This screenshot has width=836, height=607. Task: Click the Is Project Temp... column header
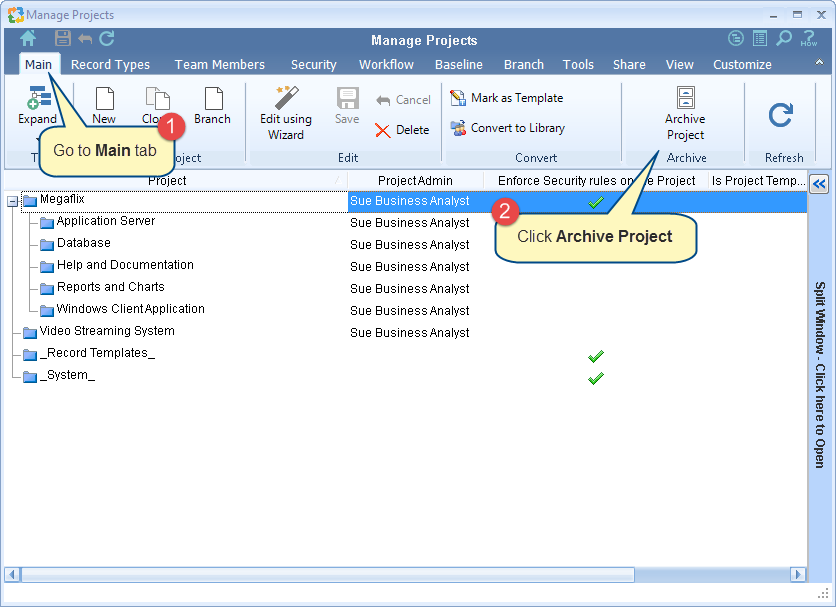pos(758,180)
